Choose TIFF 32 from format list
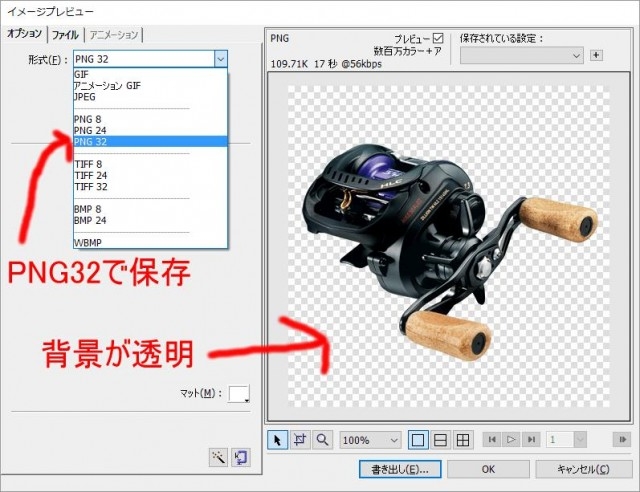Screen dimensions: 640x492 pyautogui.click(x=150, y=187)
